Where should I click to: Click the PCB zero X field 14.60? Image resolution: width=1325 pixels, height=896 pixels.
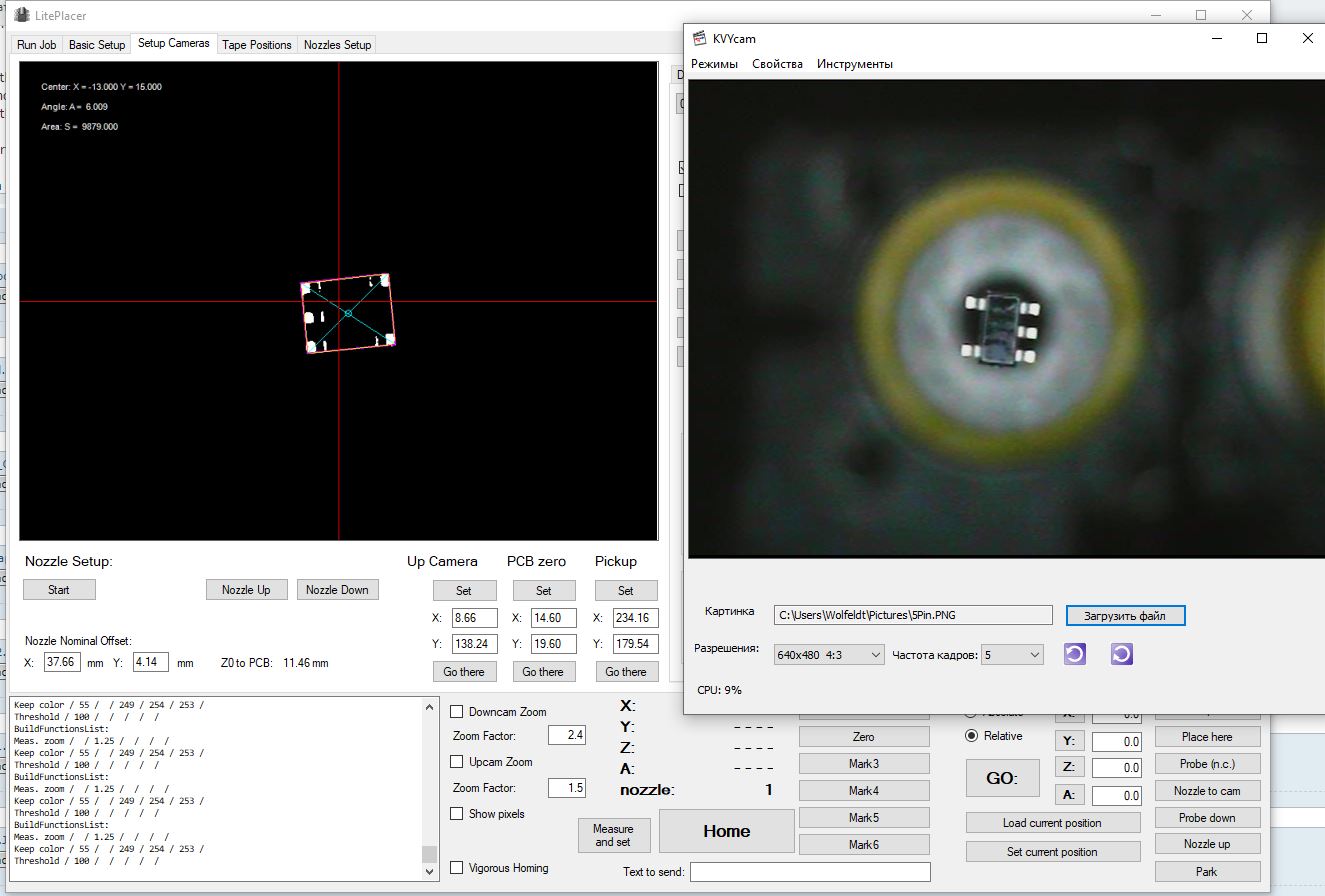pos(555,618)
